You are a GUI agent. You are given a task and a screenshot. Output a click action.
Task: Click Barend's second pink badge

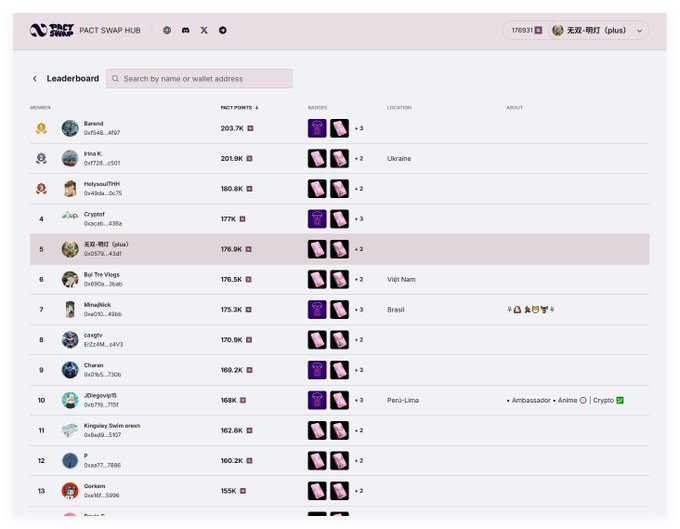[x=339, y=128]
